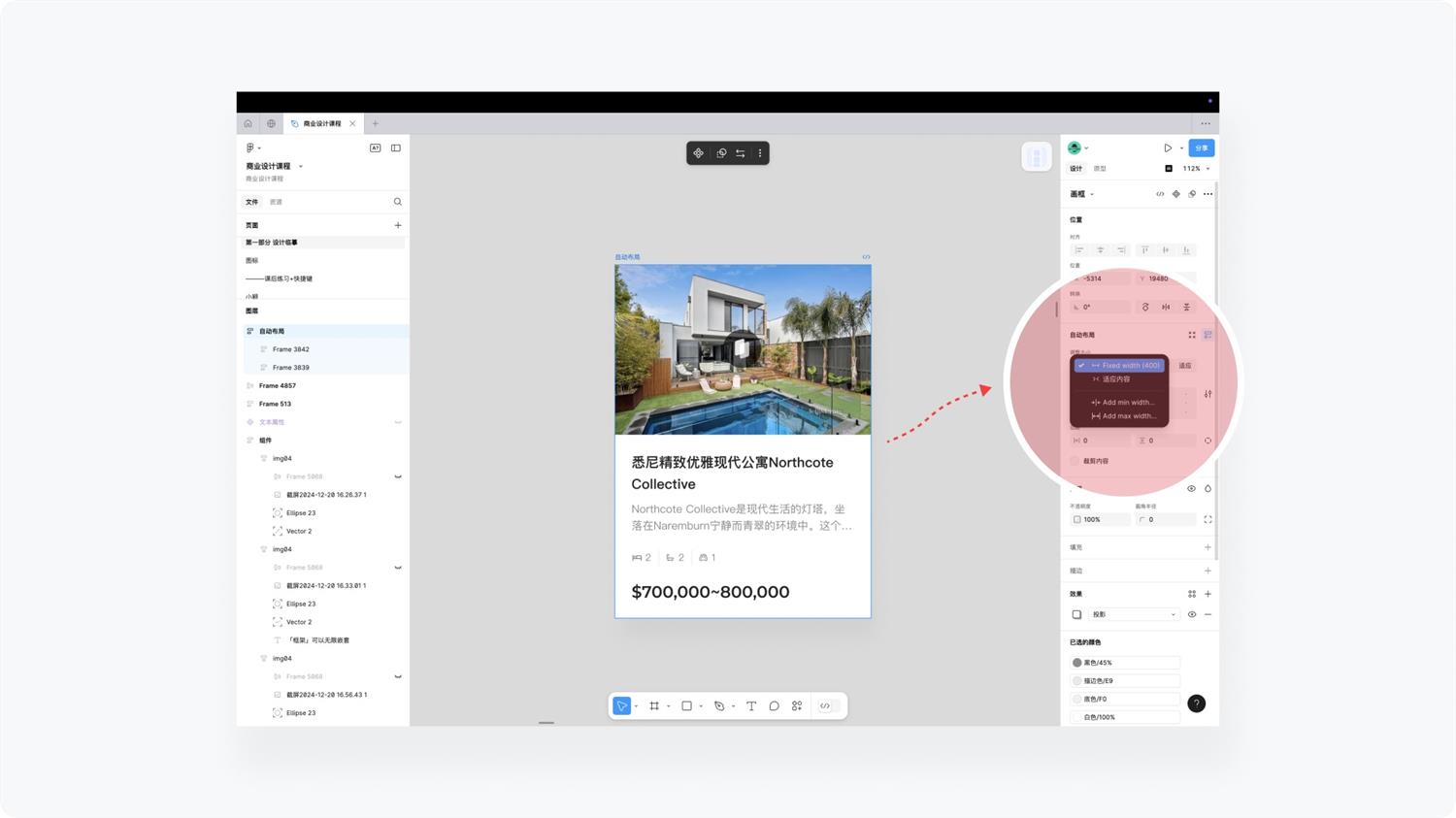Open the 投影 effect type dropdown
The image size is (1456, 818).
pyautogui.click(x=1133, y=614)
